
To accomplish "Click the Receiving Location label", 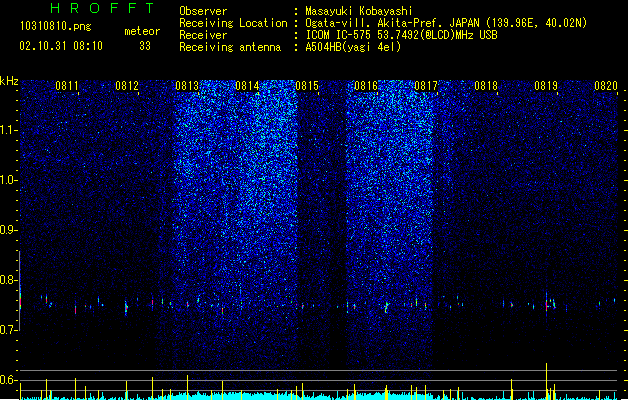I will [x=233, y=23].
